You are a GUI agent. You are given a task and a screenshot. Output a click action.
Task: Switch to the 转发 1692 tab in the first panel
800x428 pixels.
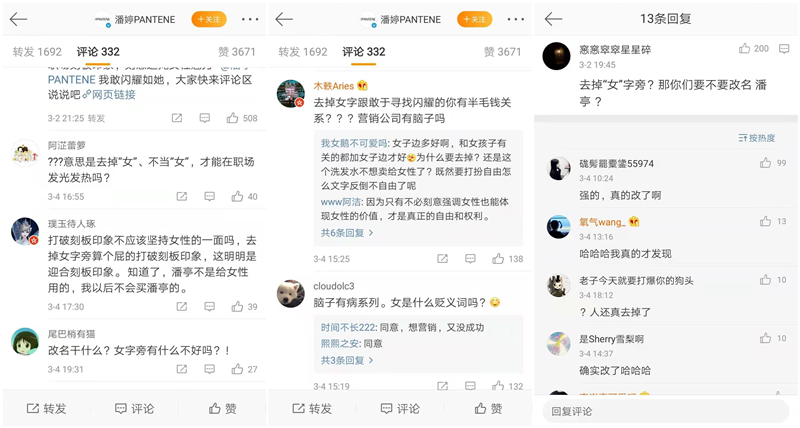click(37, 52)
